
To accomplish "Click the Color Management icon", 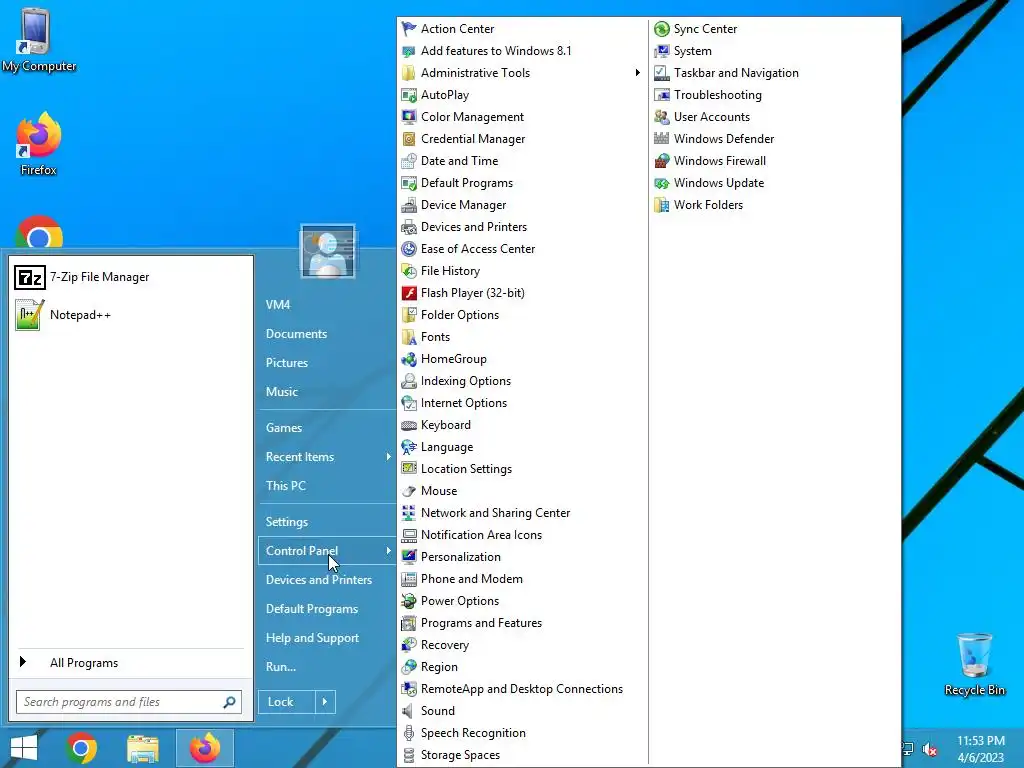I will pos(409,117).
